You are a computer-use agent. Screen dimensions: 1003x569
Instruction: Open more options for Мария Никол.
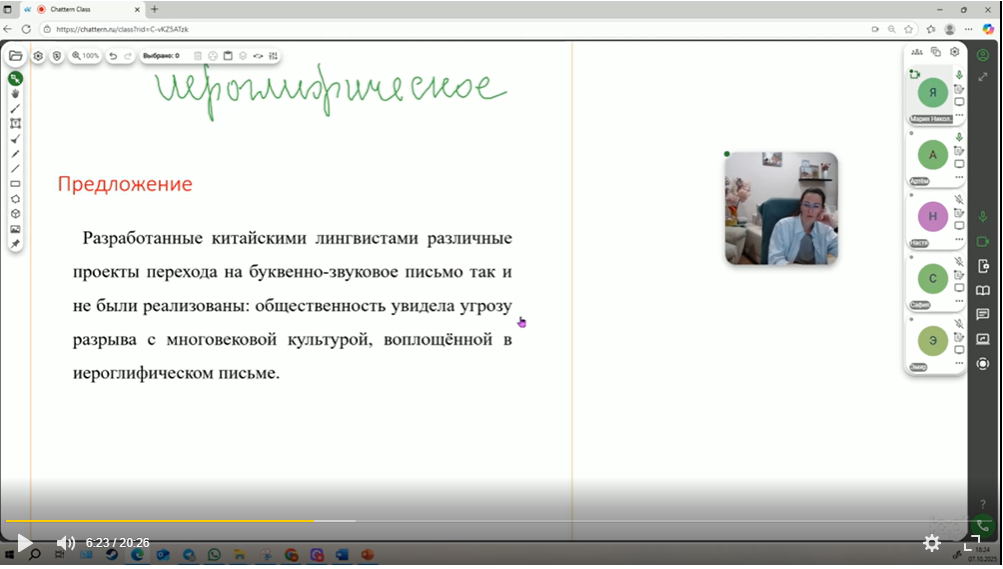pyautogui.click(x=959, y=115)
